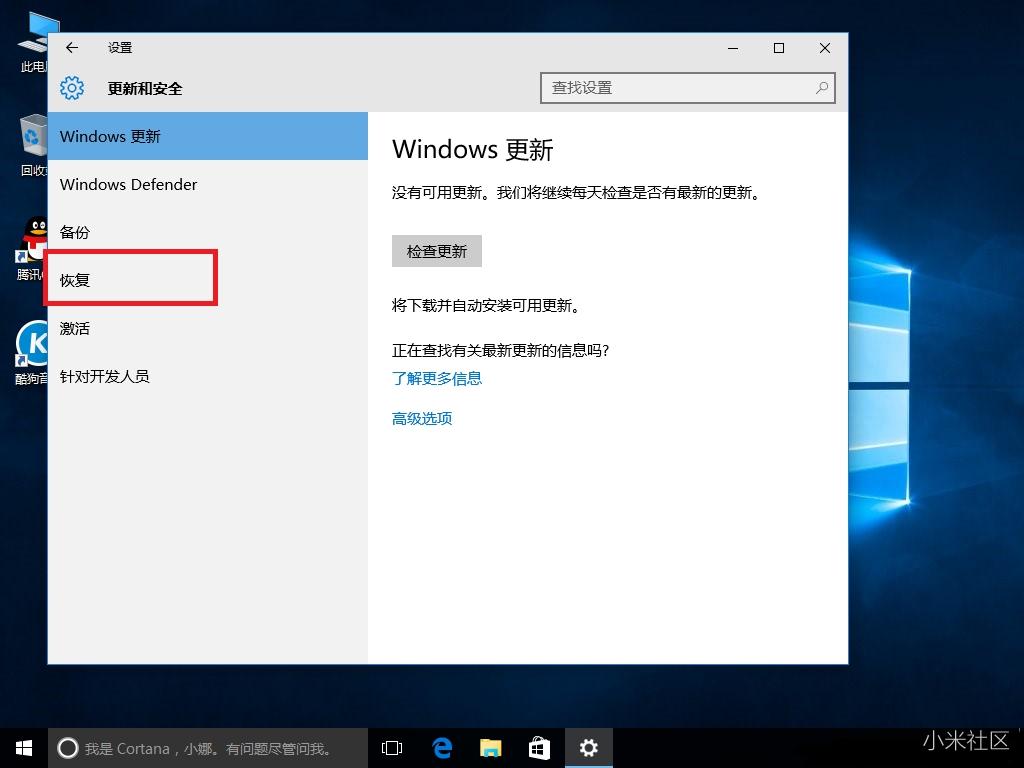Image resolution: width=1024 pixels, height=768 pixels.
Task: Open Task View from the taskbar
Action: click(x=391, y=747)
